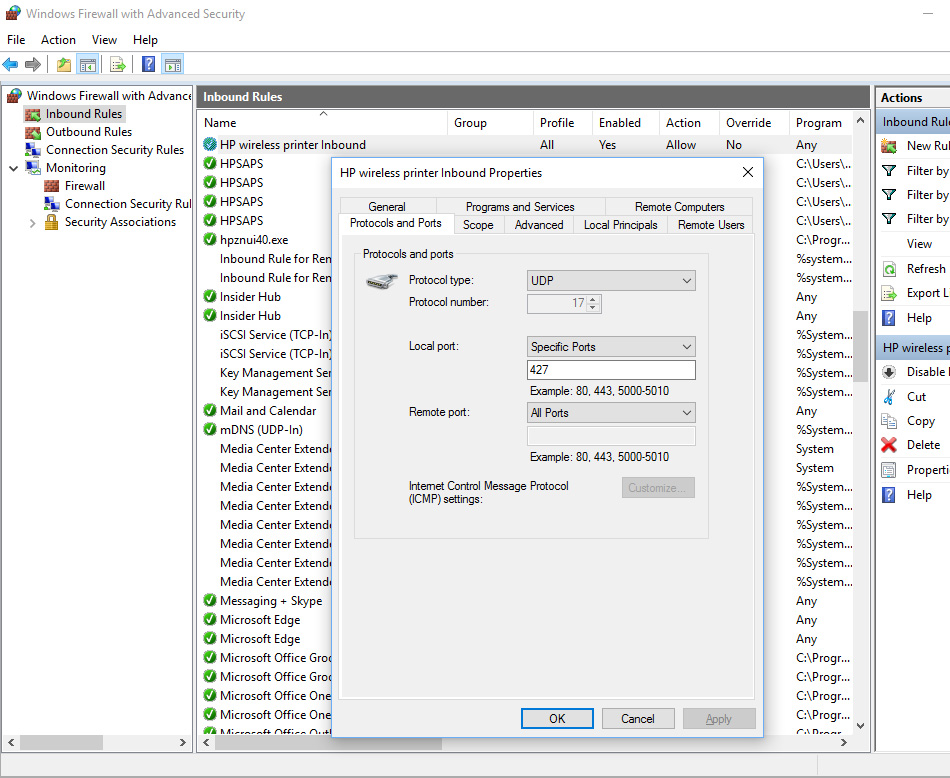The width and height of the screenshot is (950, 778).
Task: Open the View menu
Action: tap(104, 40)
